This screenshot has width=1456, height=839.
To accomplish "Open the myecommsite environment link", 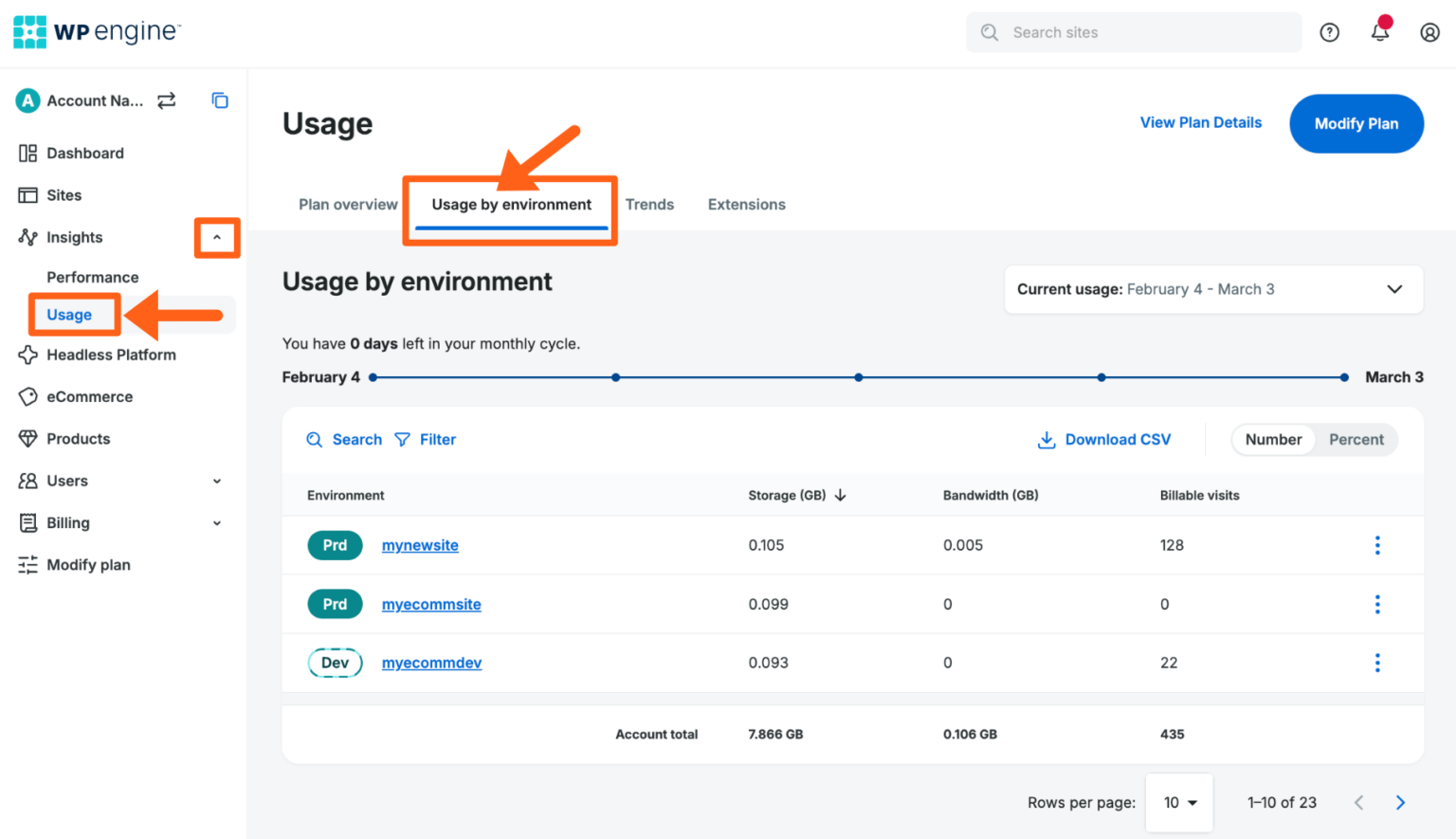I will (431, 605).
